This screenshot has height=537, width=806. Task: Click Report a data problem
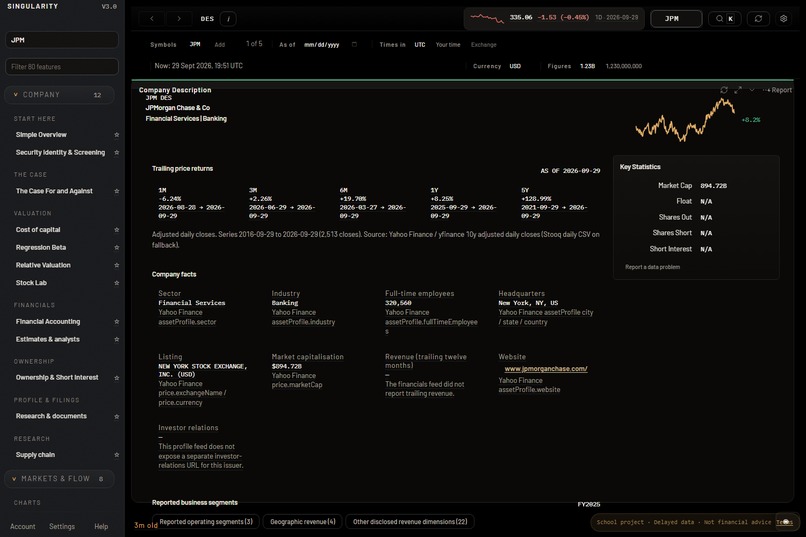tap(652, 267)
